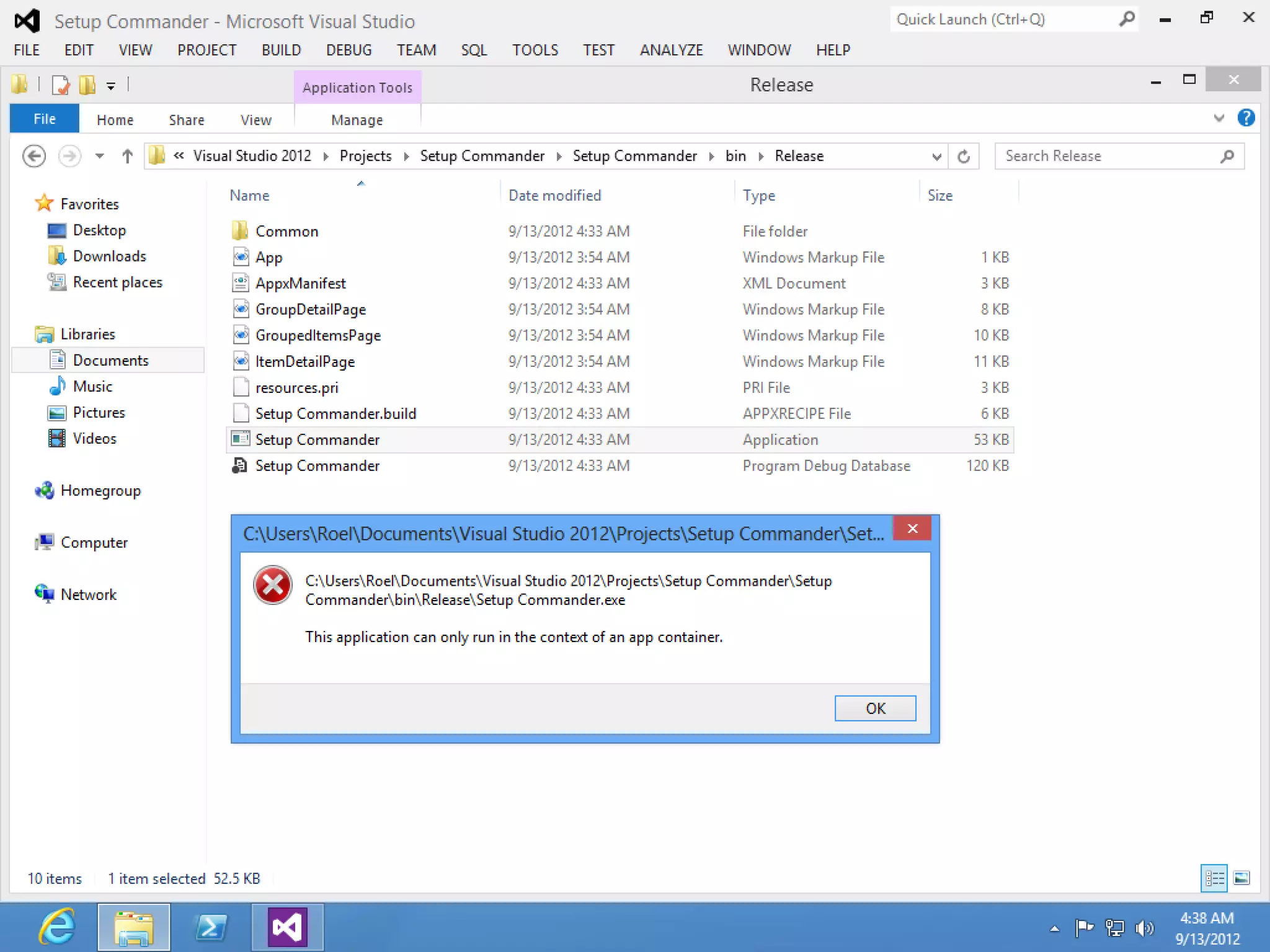Viewport: 1270px width, 952px height.
Task: Open the recent locations dropdown arrow
Action: coord(99,156)
